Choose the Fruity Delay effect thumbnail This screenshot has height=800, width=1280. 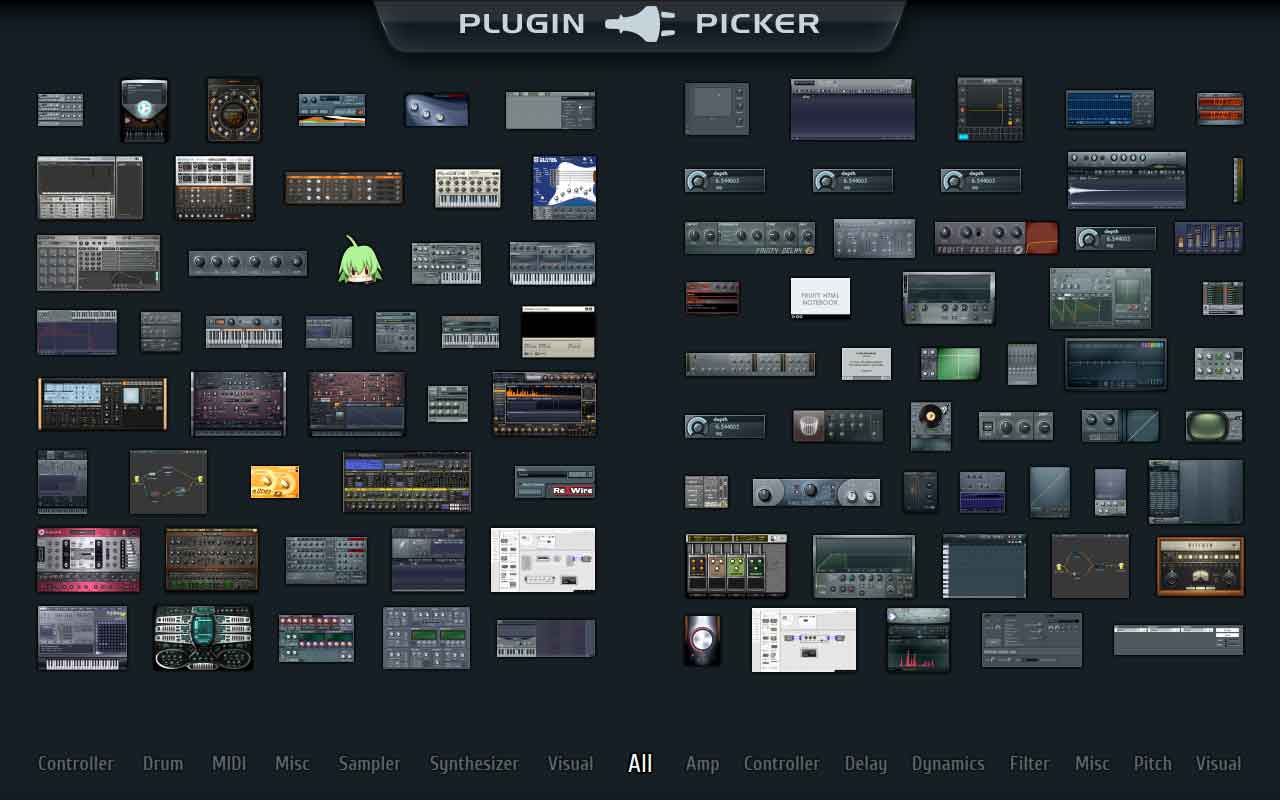click(x=749, y=238)
